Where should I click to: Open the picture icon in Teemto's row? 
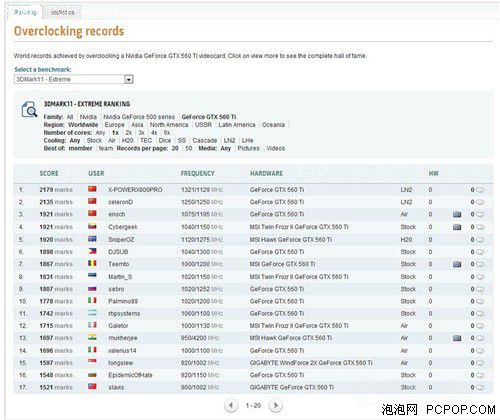457,264
